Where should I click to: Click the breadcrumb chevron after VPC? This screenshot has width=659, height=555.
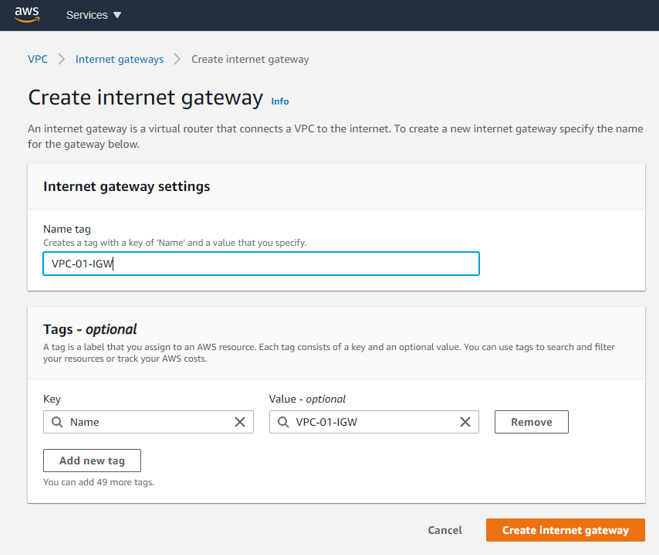click(61, 59)
